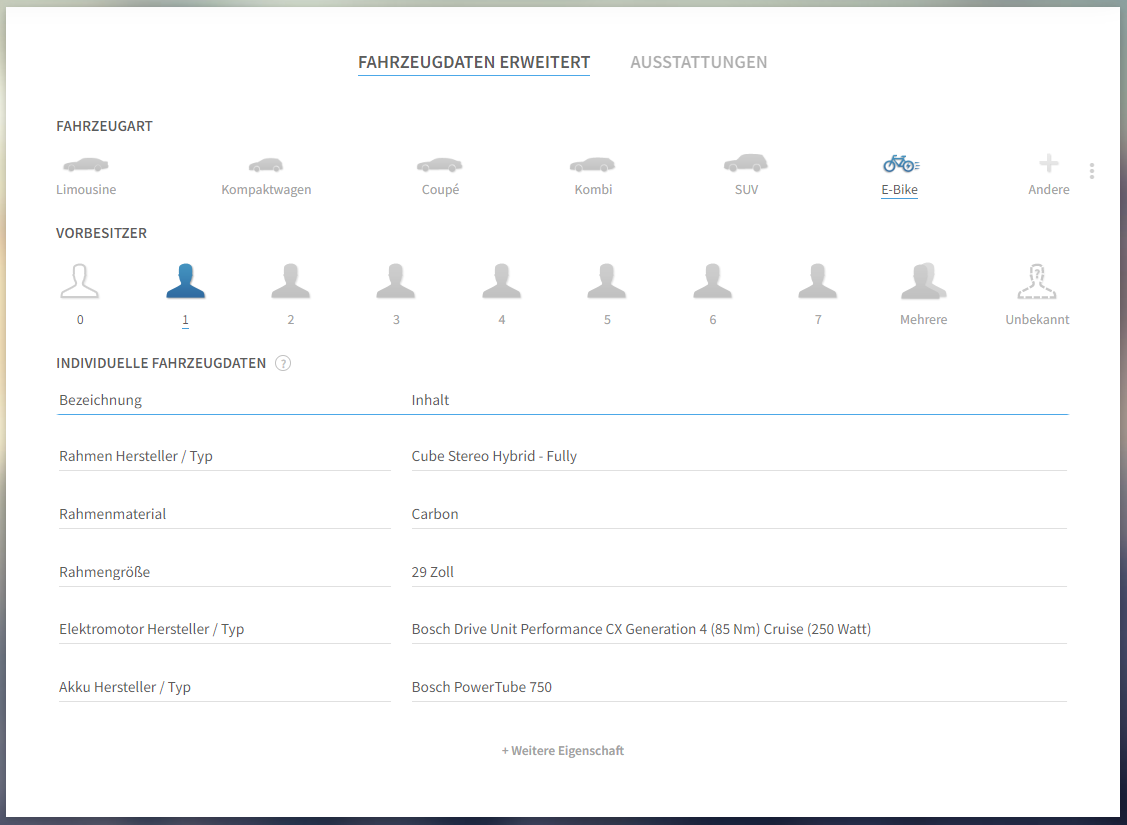This screenshot has height=825, width=1127.
Task: Select 7 previous owners icon
Action: (818, 281)
